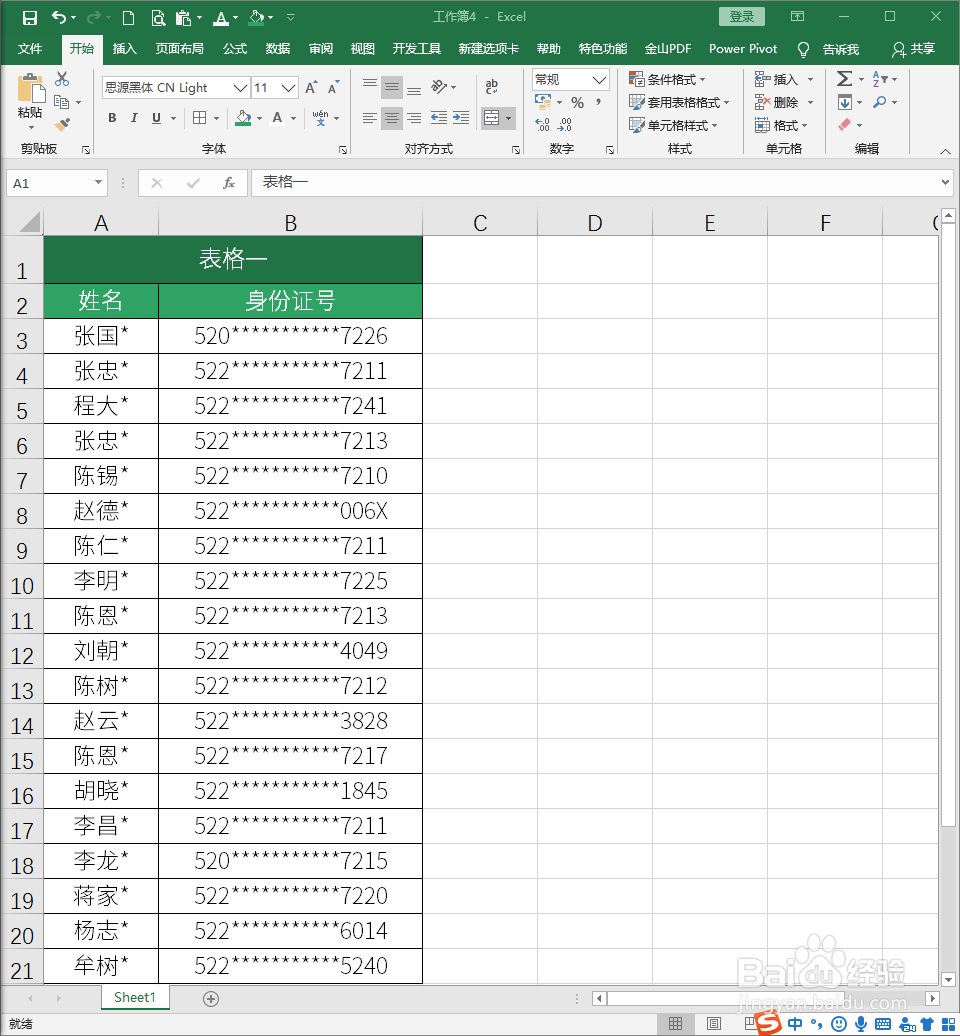Click the comma style icon
960x1036 pixels.
(598, 101)
